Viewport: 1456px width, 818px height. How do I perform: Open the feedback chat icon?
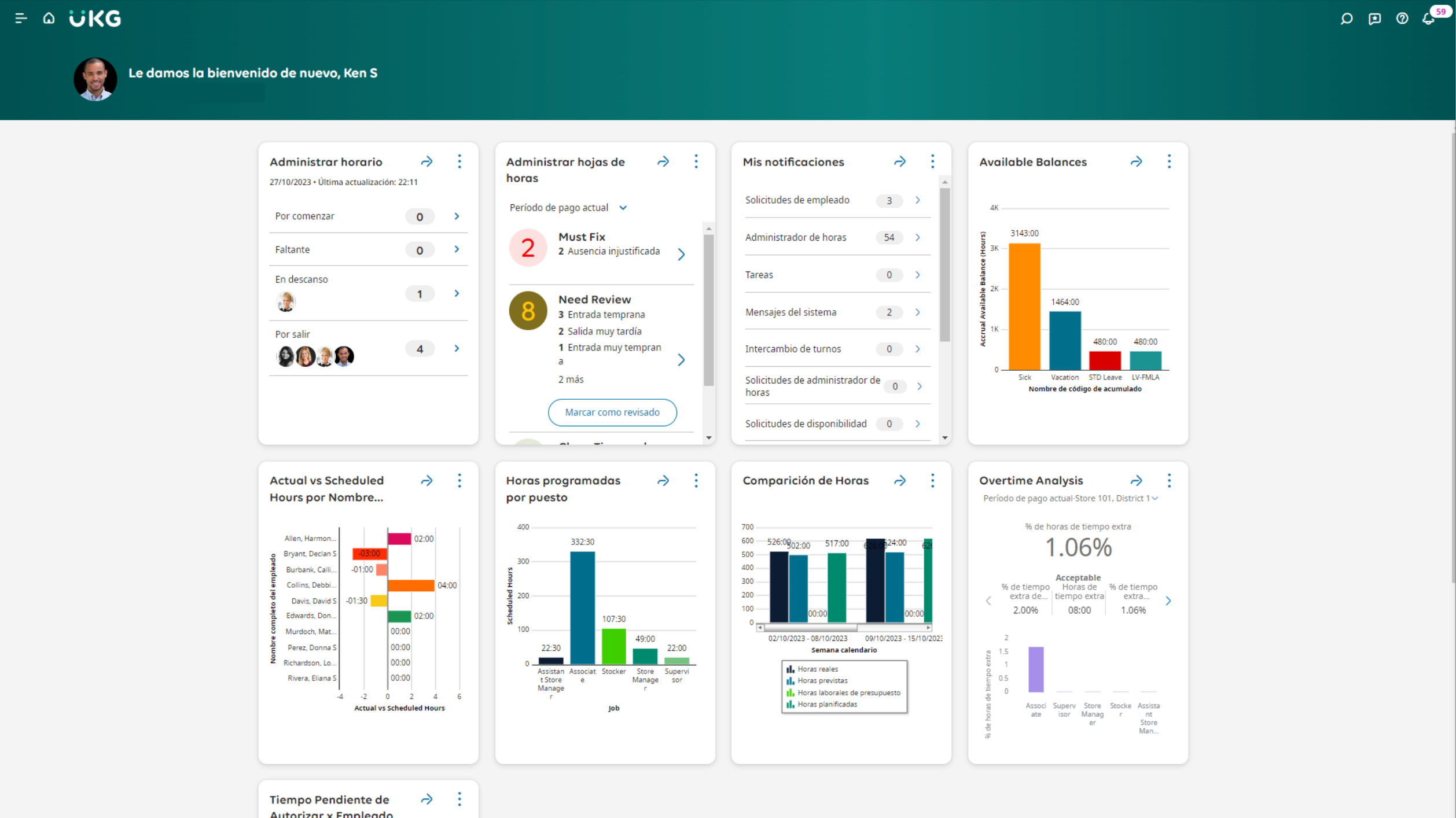[x=1374, y=19]
